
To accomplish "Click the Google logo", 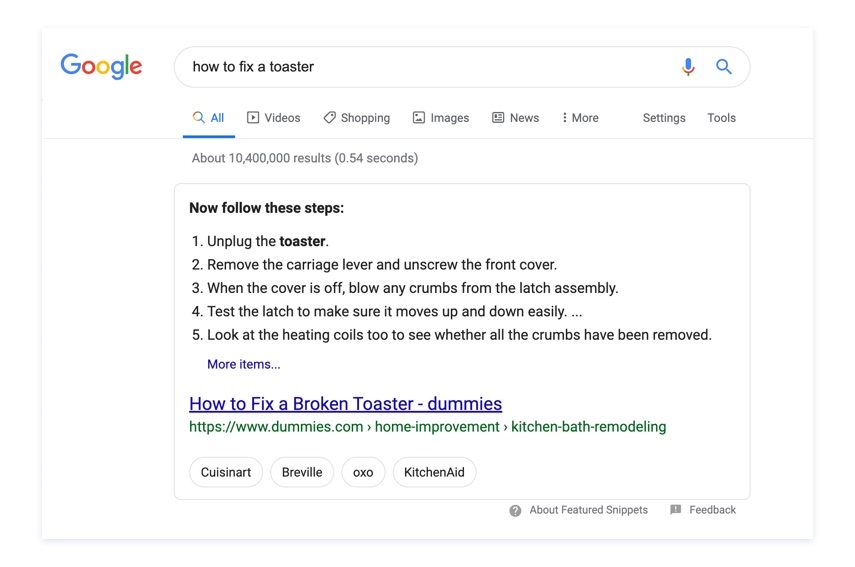I will [x=101, y=66].
